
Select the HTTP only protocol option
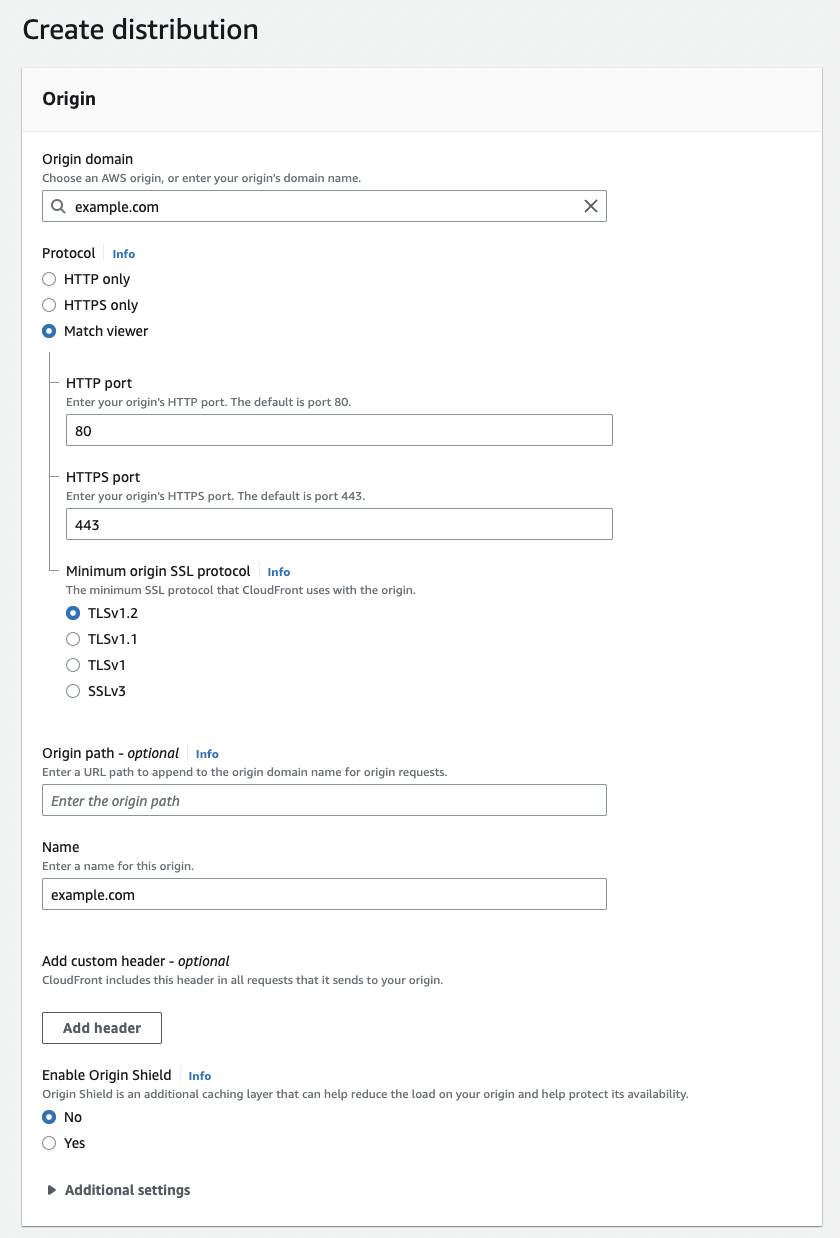pos(49,279)
